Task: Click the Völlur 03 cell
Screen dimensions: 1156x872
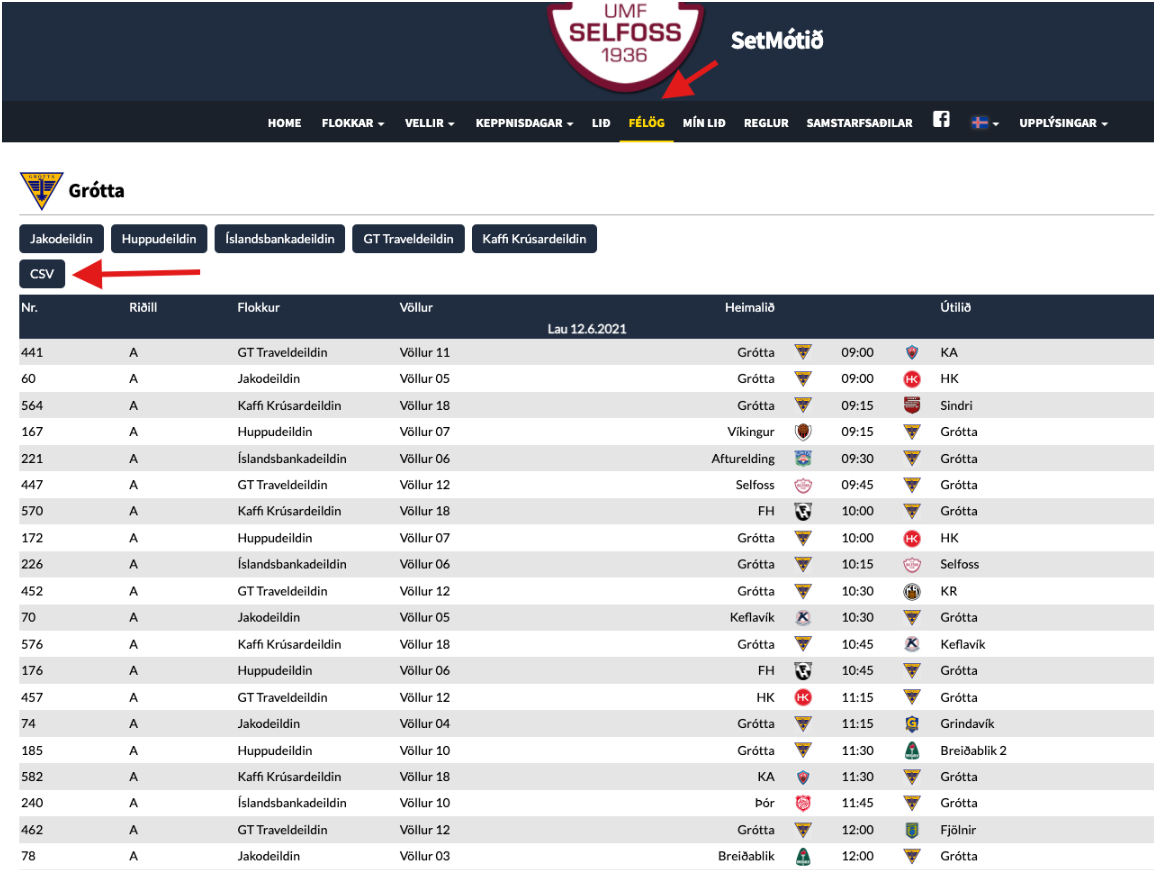Action: 425,857
